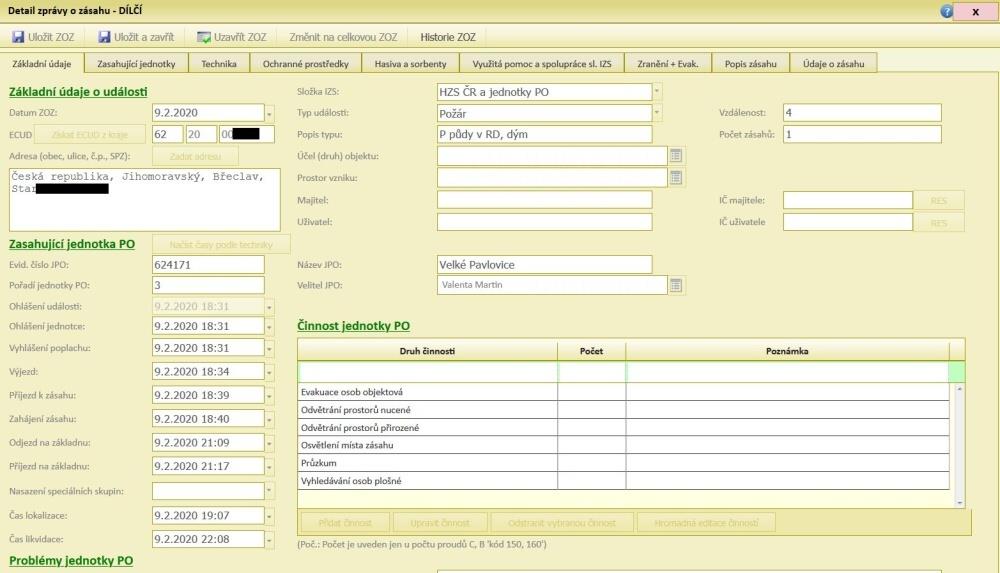Screen dimensions: 1000x573
Task: Select the Základní údaje tab
Action: pyautogui.click(x=42, y=64)
